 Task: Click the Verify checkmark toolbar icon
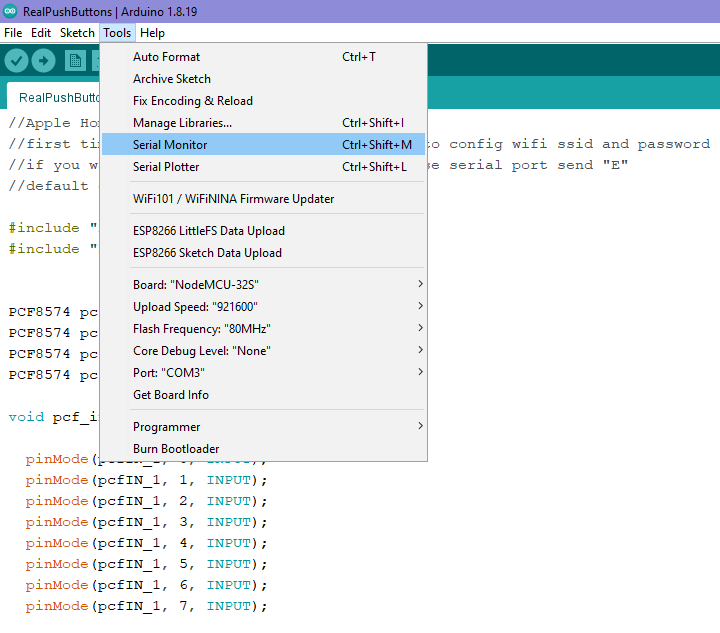[x=16, y=61]
